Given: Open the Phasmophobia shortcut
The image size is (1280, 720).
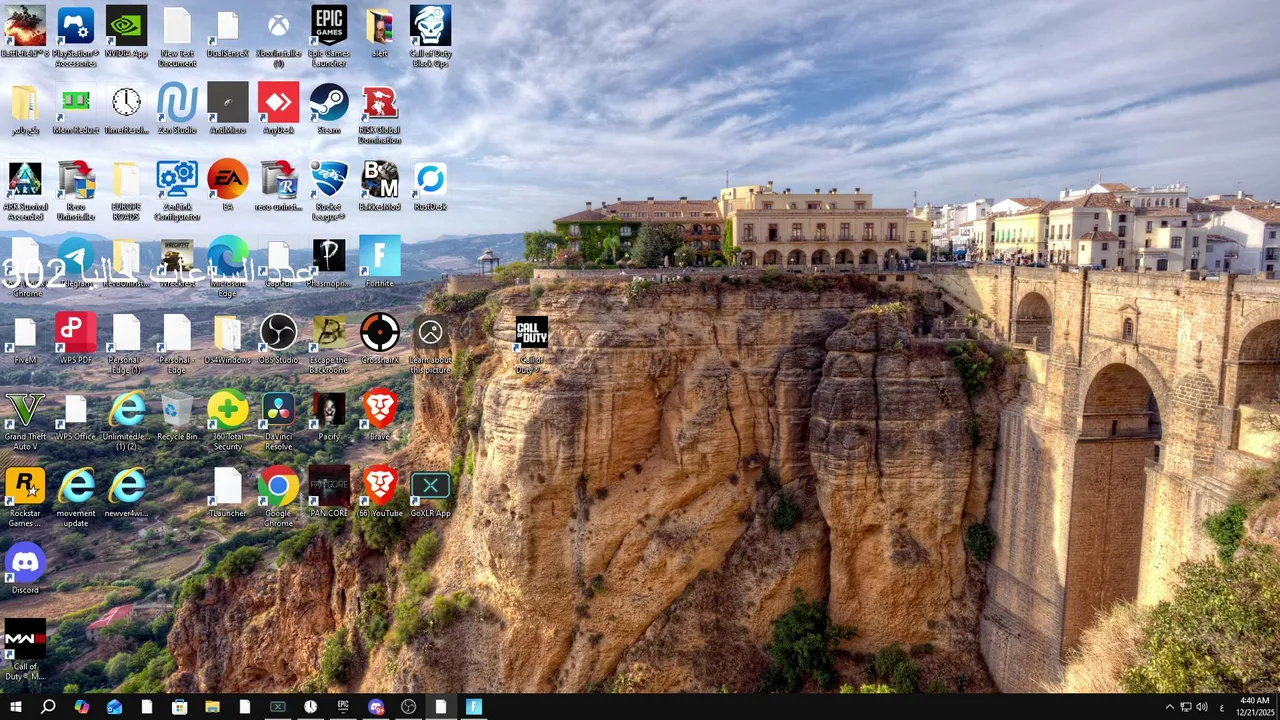Looking at the screenshot, I should [329, 262].
